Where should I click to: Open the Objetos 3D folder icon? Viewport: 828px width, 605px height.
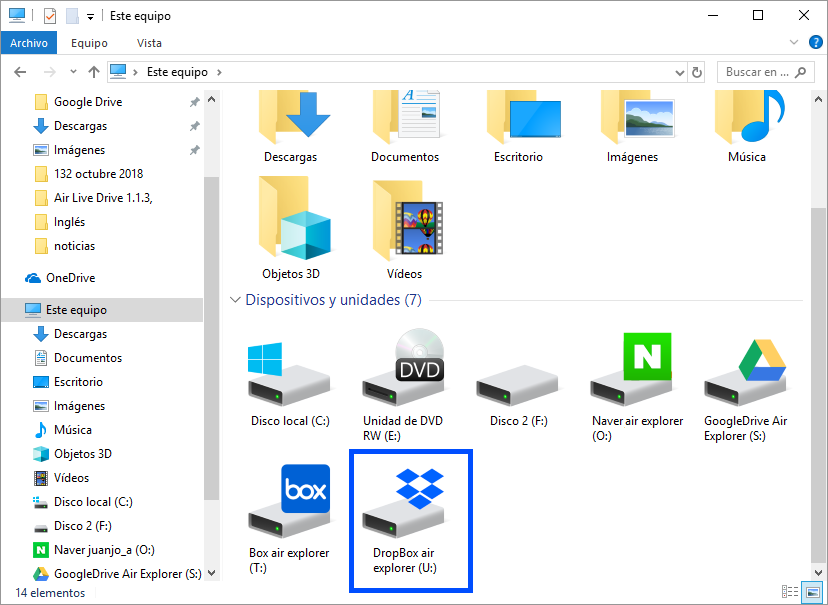[x=294, y=219]
